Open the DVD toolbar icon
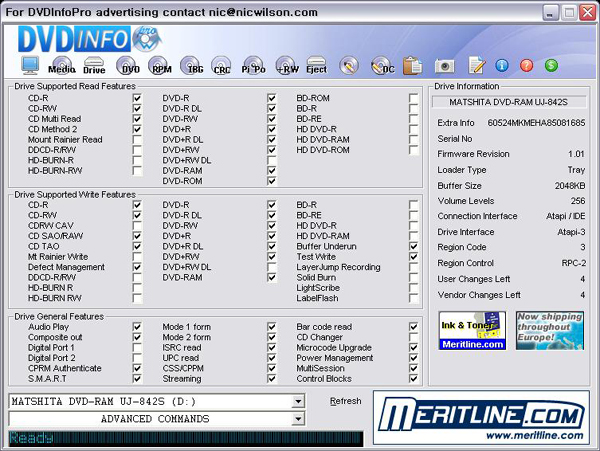Image resolution: width=600 pixels, height=451 pixels. pyautogui.click(x=127, y=65)
